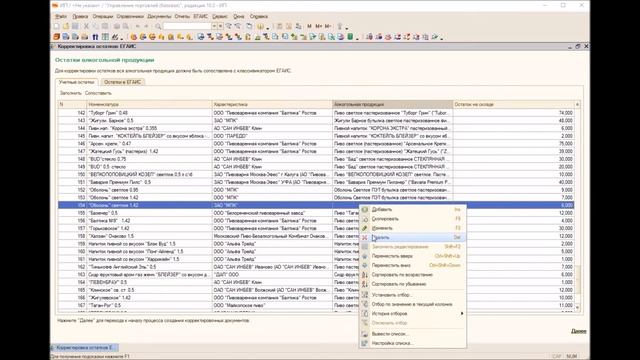This screenshot has width=640, height=360.
Task: Expand the История отборов submenu arrow
Action: click(462, 313)
